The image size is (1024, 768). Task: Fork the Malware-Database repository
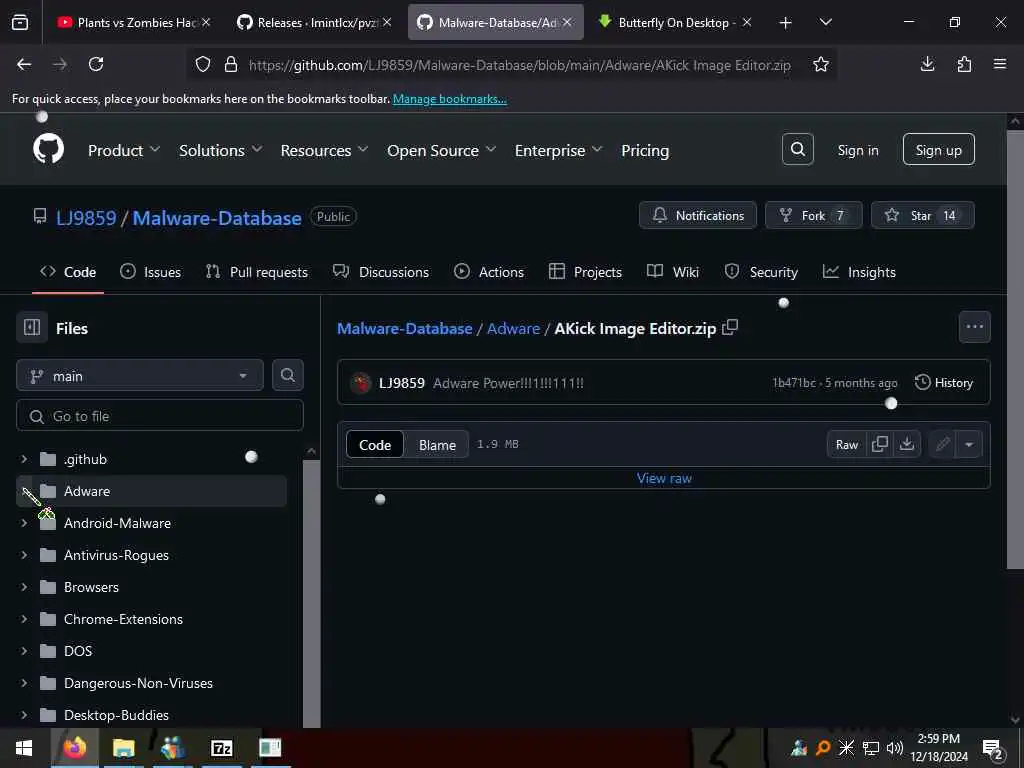[814, 216]
